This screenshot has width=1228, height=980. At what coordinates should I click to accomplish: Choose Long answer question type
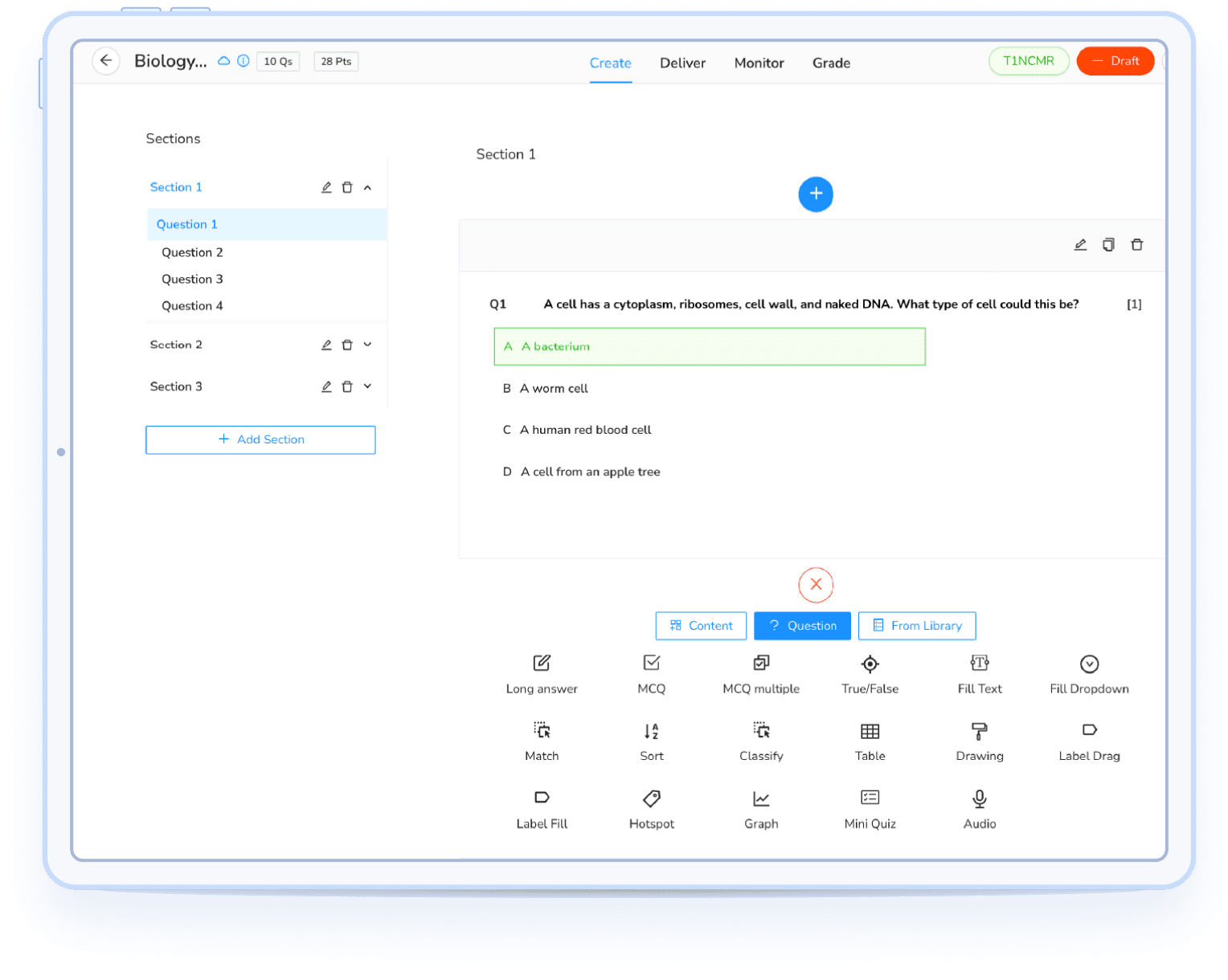(542, 675)
